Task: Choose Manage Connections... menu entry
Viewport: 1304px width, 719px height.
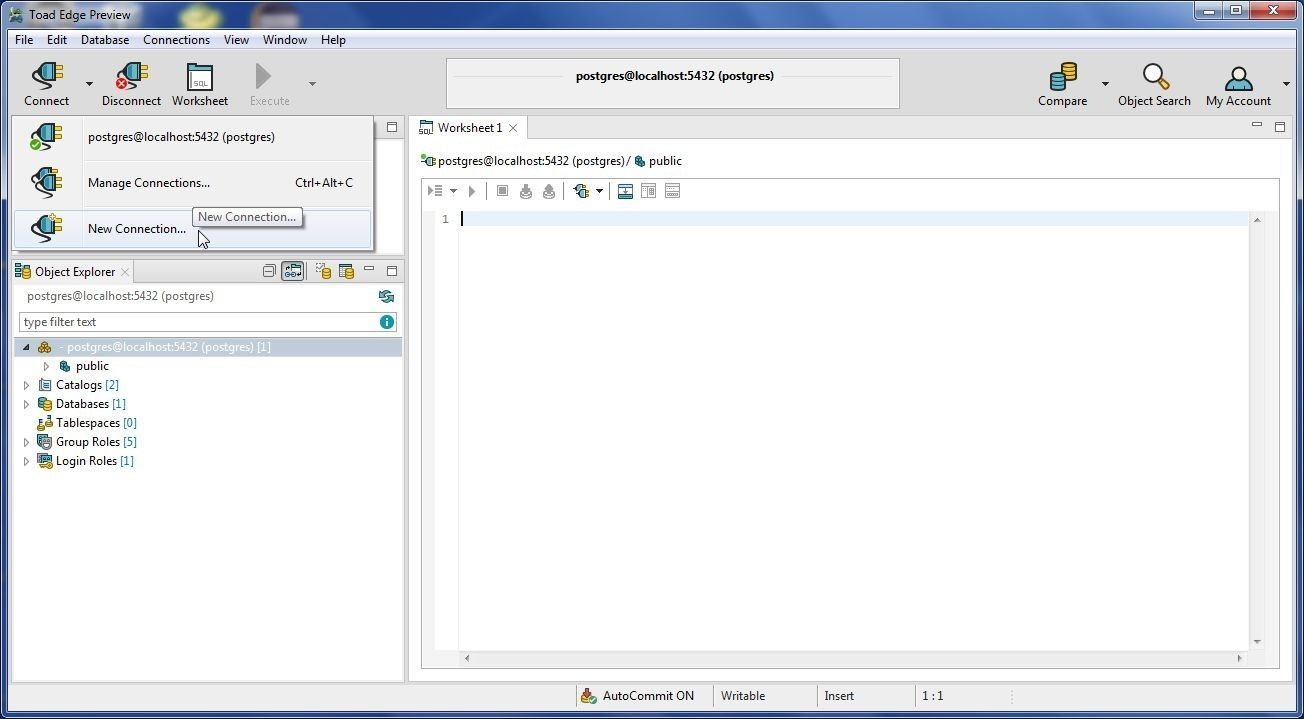Action: coord(192,183)
